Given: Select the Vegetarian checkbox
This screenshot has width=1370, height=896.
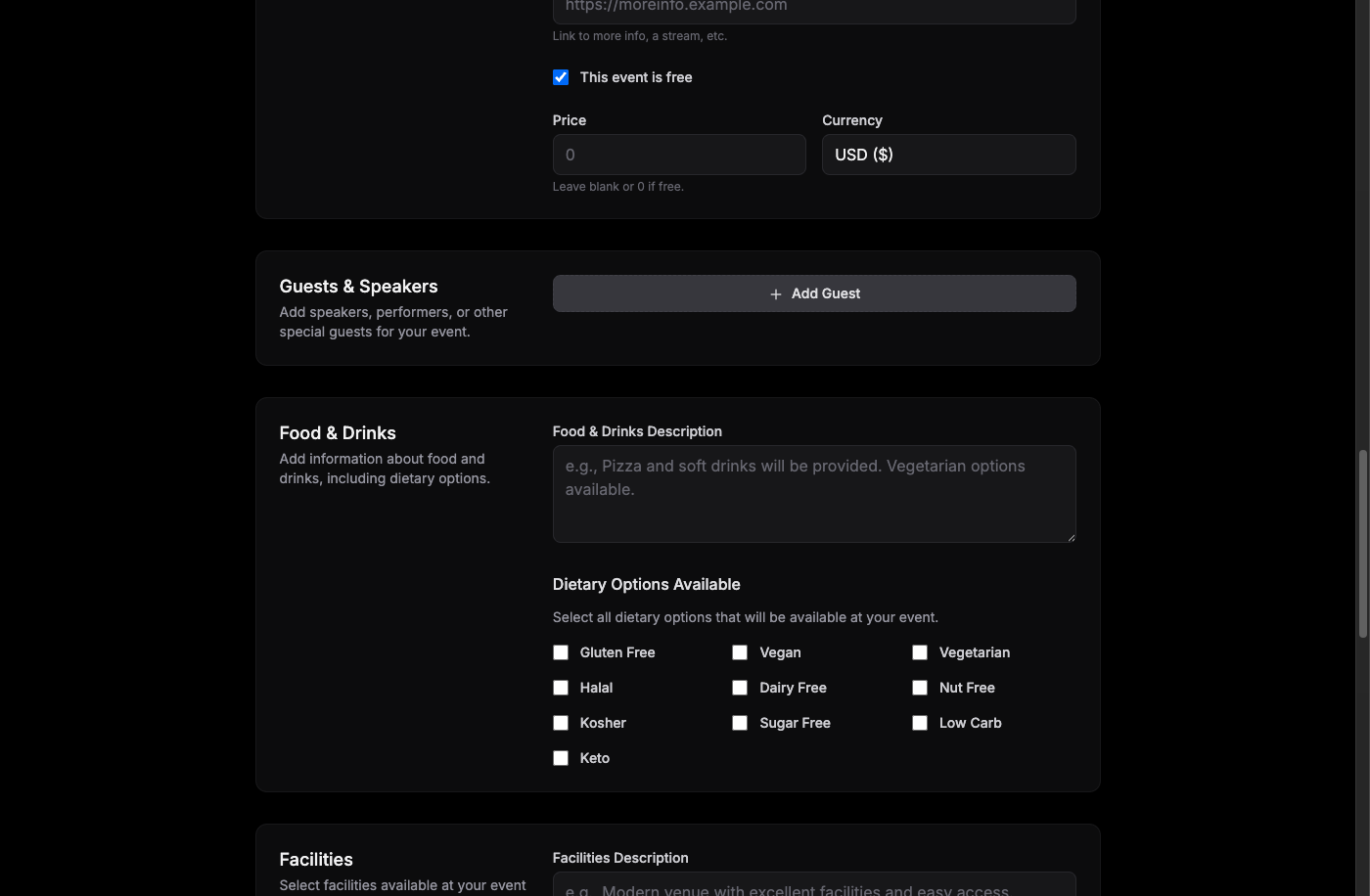Looking at the screenshot, I should (919, 651).
